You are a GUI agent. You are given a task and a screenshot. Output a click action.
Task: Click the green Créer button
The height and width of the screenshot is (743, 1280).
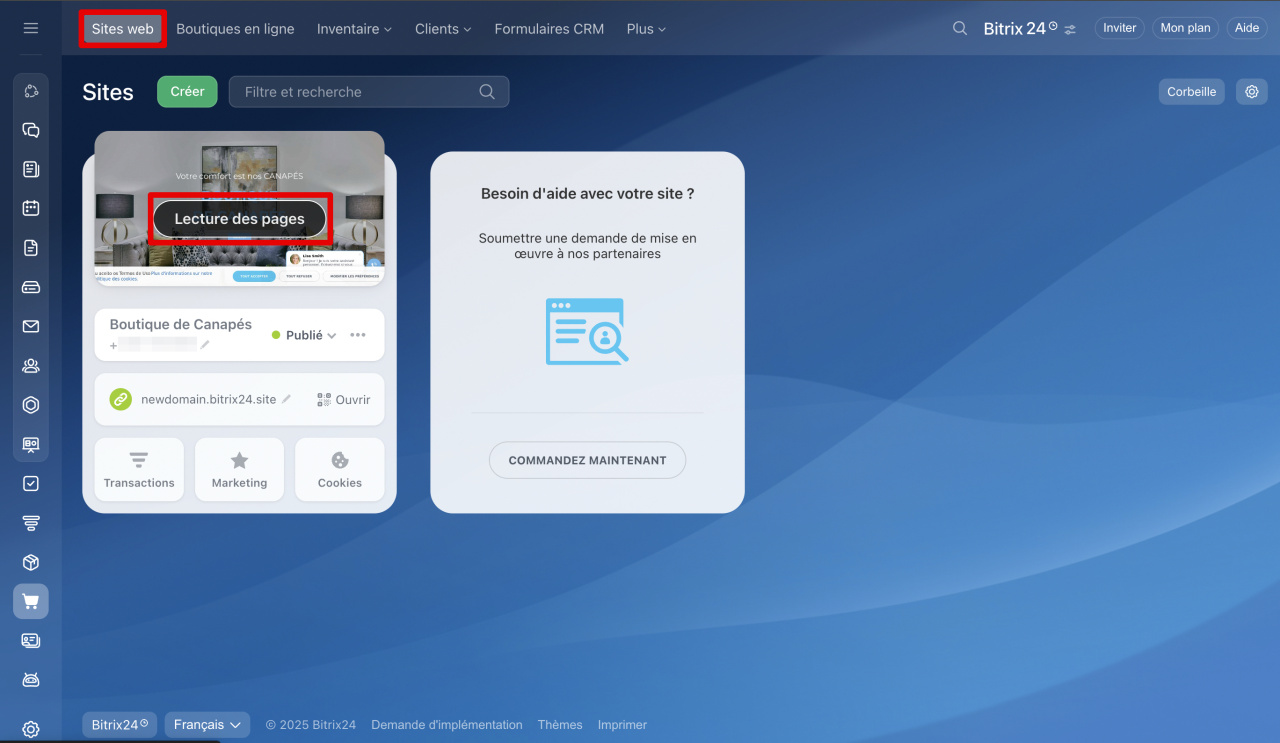click(x=187, y=91)
